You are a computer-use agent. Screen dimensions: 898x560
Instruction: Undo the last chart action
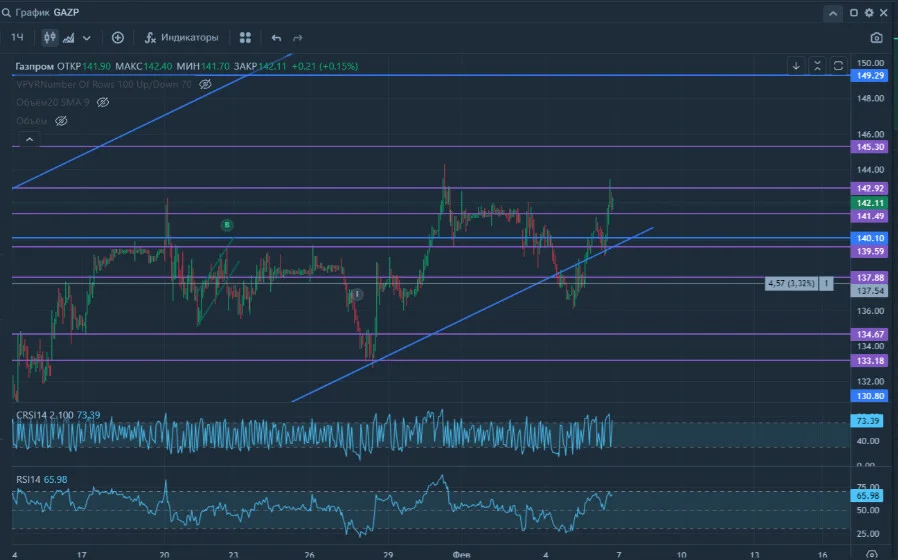(277, 38)
